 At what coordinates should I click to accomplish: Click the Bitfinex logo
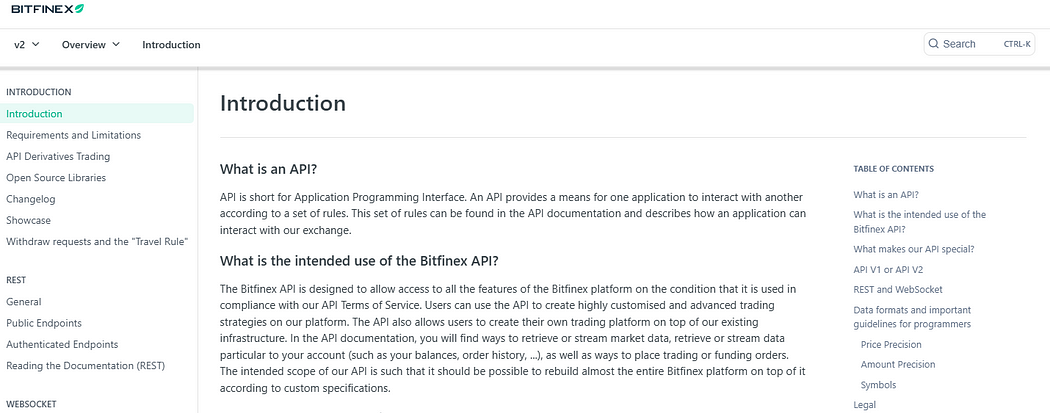pyautogui.click(x=48, y=9)
